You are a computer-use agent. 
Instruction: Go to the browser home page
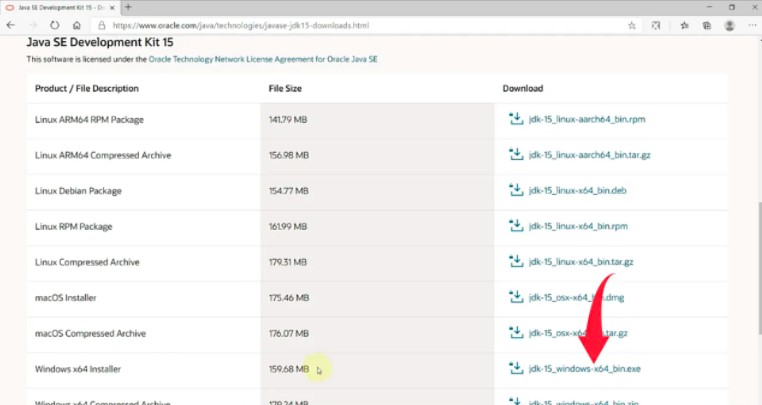click(x=76, y=25)
